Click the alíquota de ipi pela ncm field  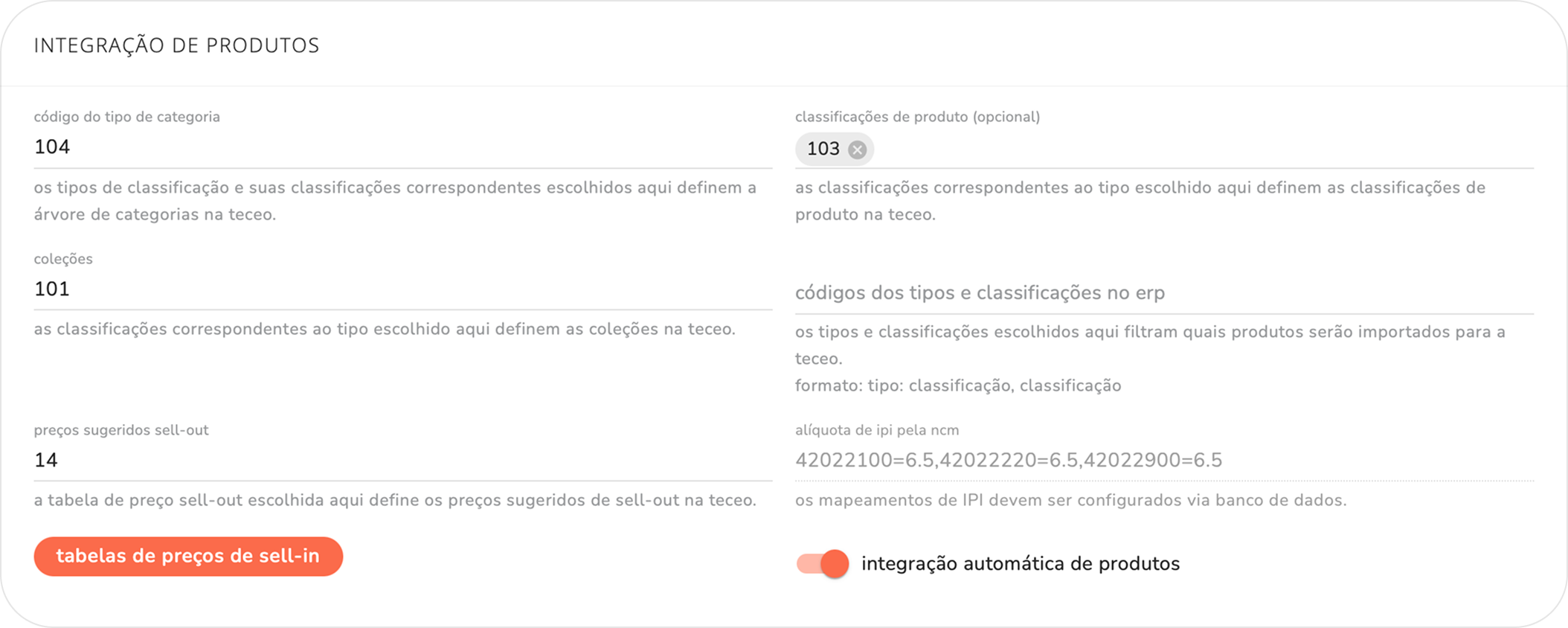(x=1163, y=460)
